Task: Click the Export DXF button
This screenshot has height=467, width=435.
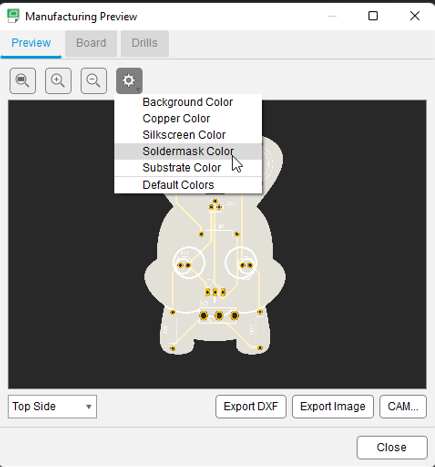Action: click(251, 407)
